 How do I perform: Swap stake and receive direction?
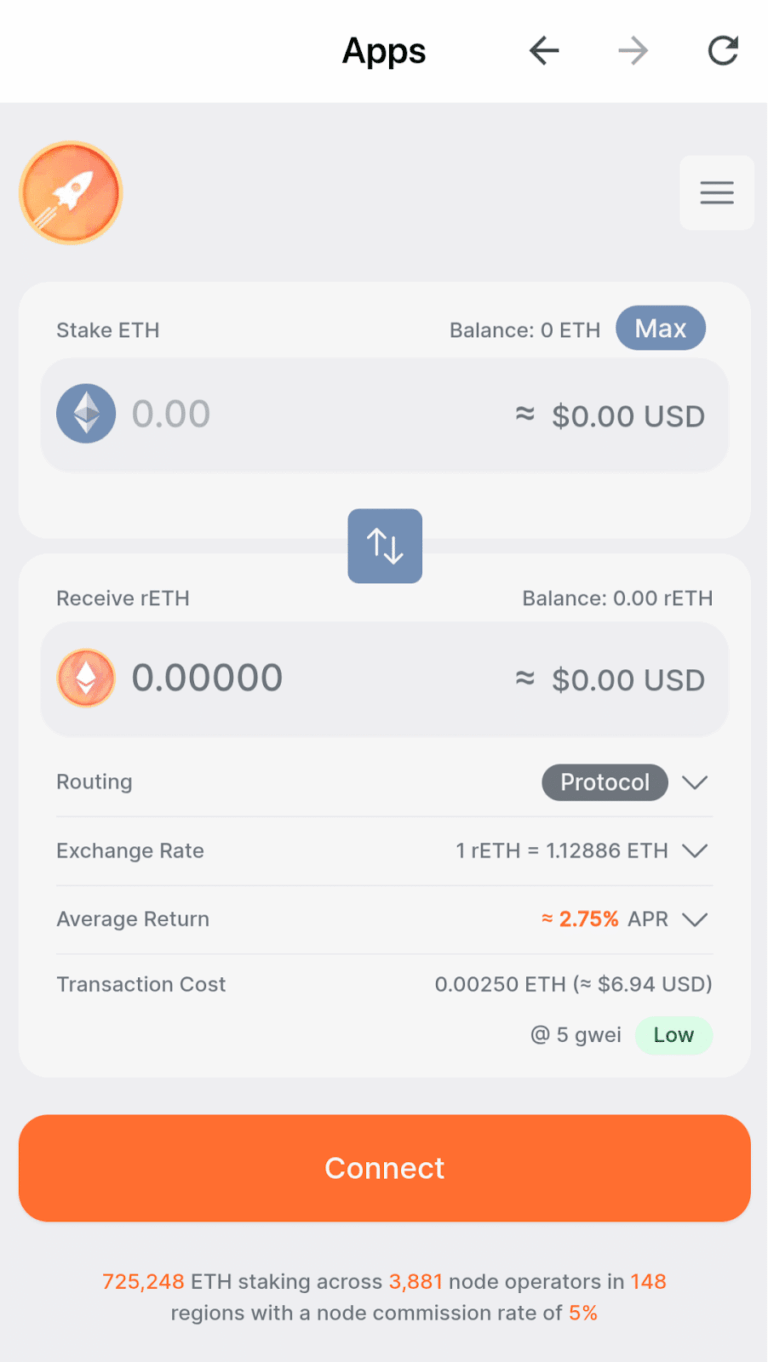(x=385, y=546)
